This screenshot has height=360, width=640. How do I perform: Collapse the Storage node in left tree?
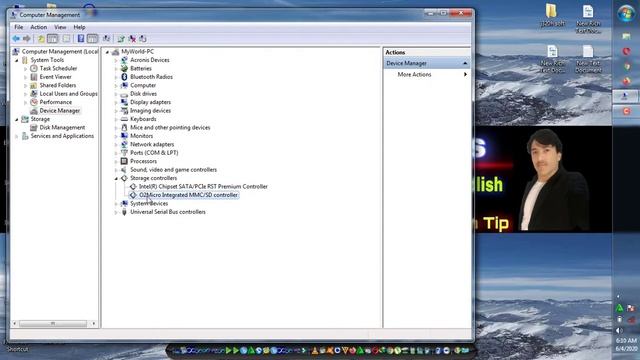pos(17,120)
